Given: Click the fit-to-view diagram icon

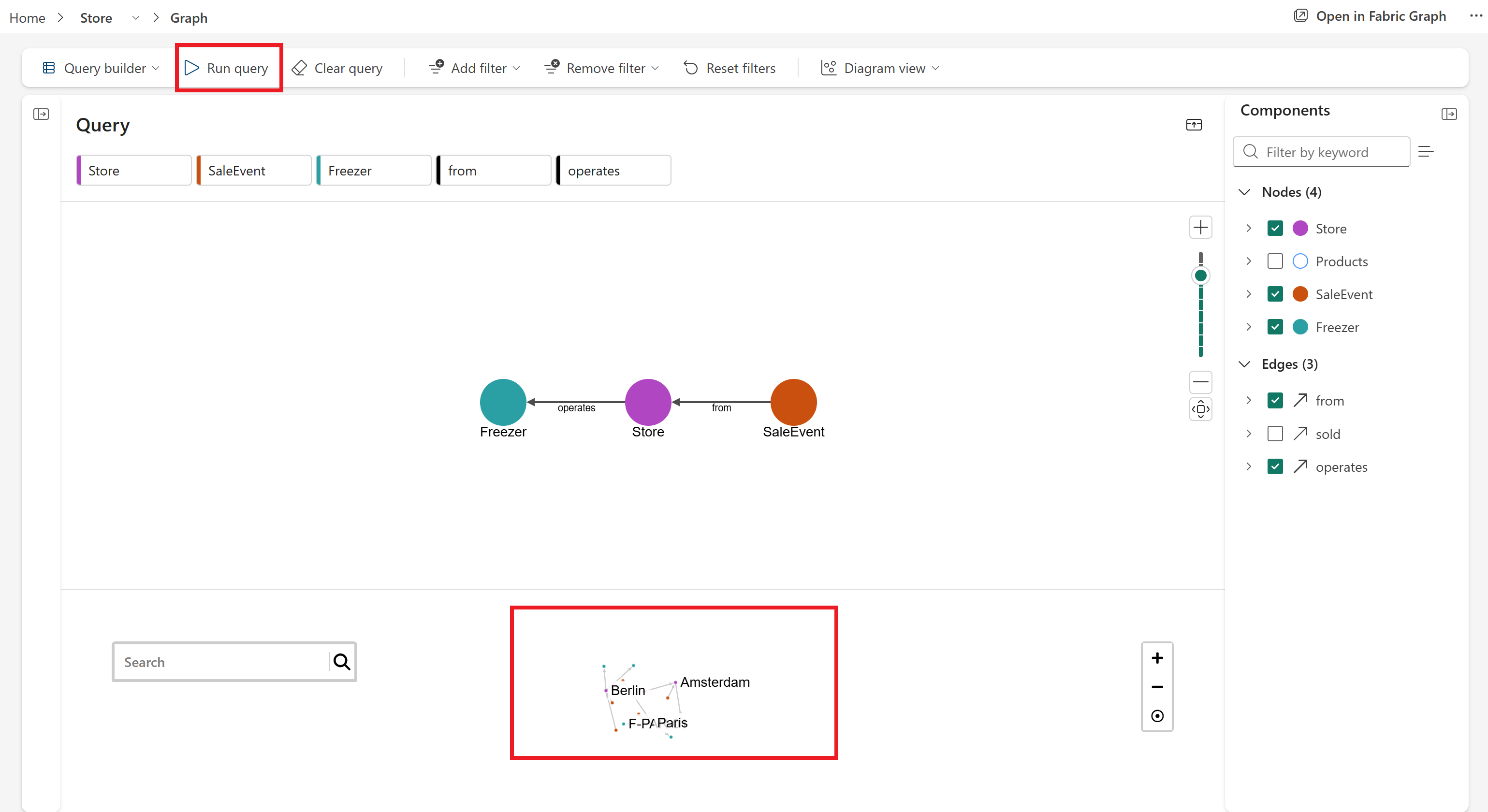Looking at the screenshot, I should [1200, 409].
